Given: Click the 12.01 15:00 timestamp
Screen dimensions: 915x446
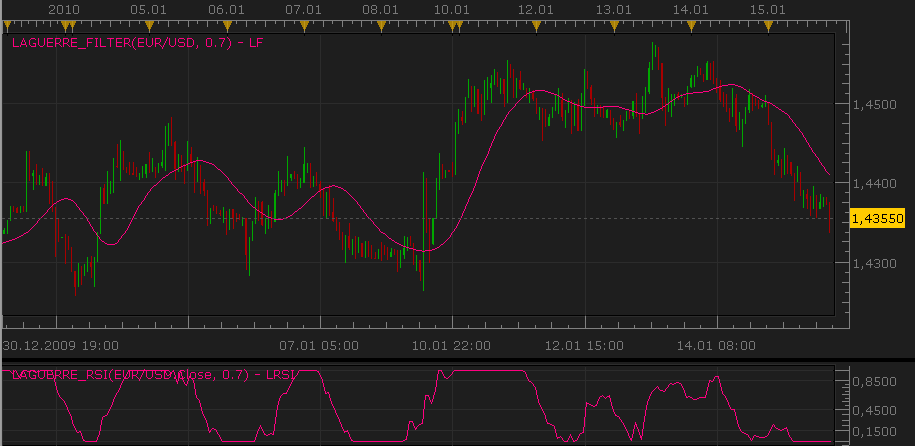Looking at the screenshot, I should tap(584, 346).
